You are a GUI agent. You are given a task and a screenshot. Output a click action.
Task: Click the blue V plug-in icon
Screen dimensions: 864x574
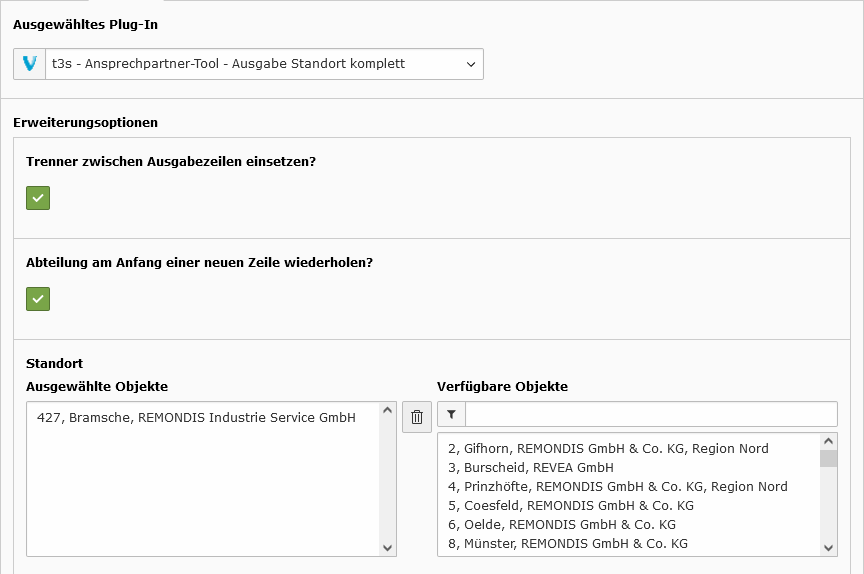tap(30, 64)
